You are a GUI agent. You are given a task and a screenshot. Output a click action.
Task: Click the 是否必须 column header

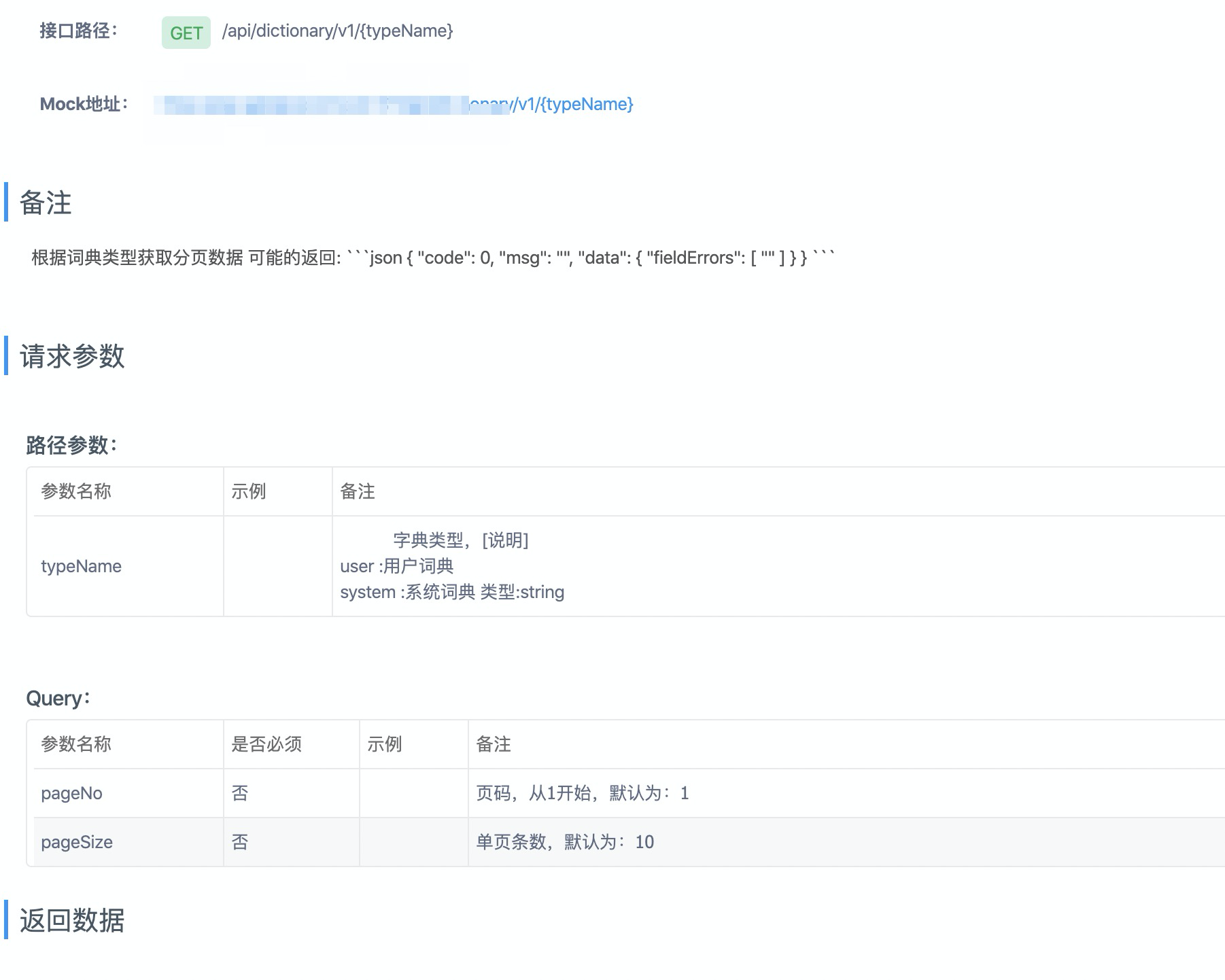[268, 744]
